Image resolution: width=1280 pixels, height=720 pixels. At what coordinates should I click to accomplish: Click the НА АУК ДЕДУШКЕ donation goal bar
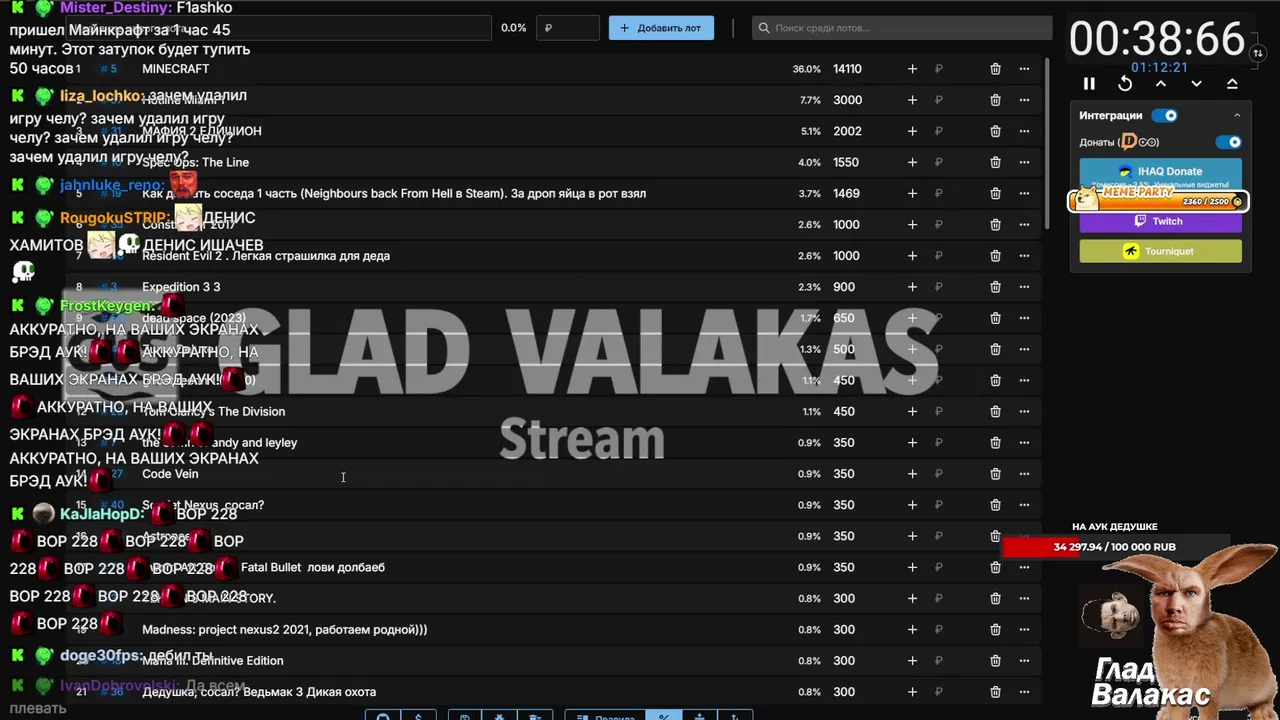[x=1114, y=547]
